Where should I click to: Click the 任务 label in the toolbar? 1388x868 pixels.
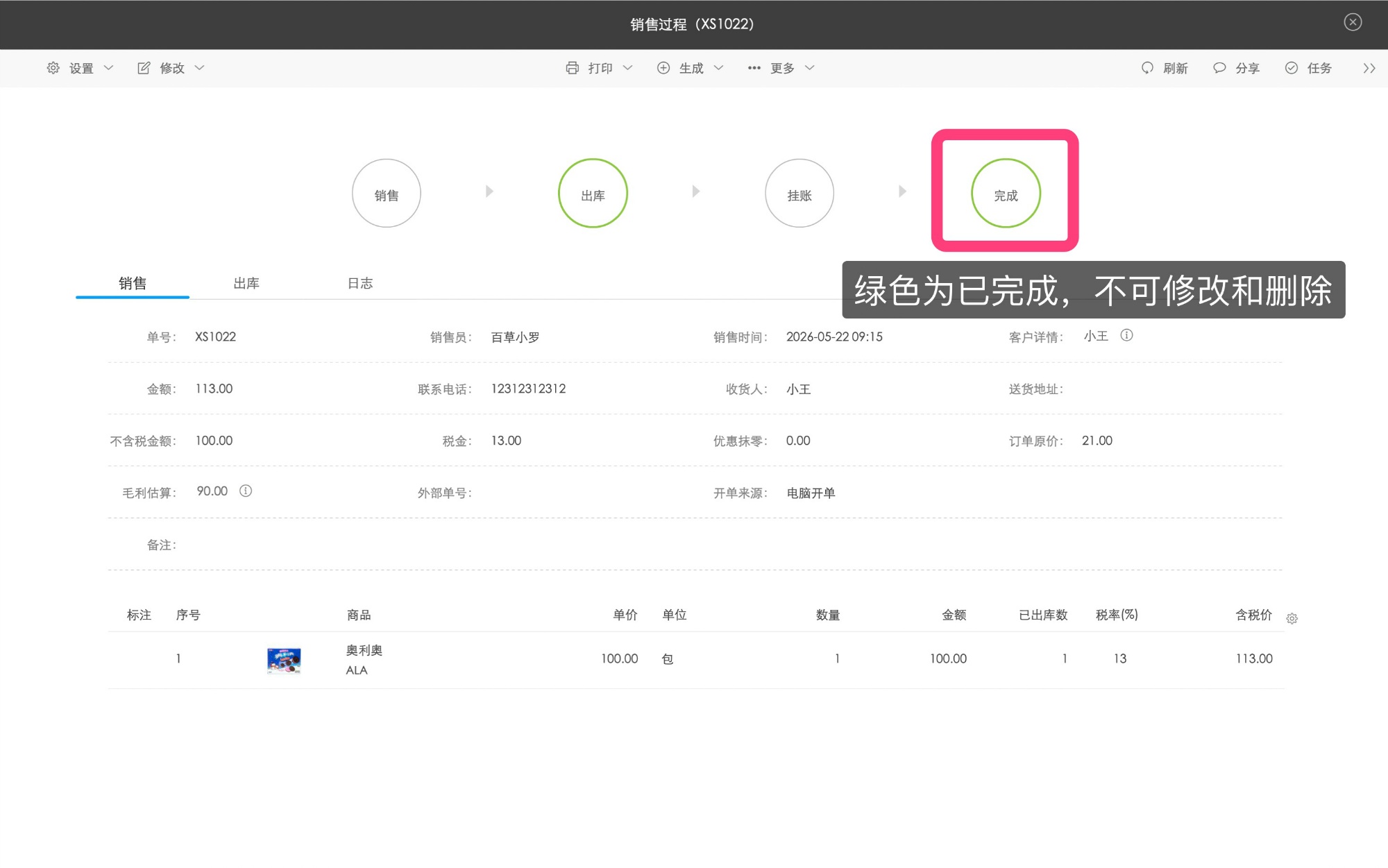coord(1319,68)
